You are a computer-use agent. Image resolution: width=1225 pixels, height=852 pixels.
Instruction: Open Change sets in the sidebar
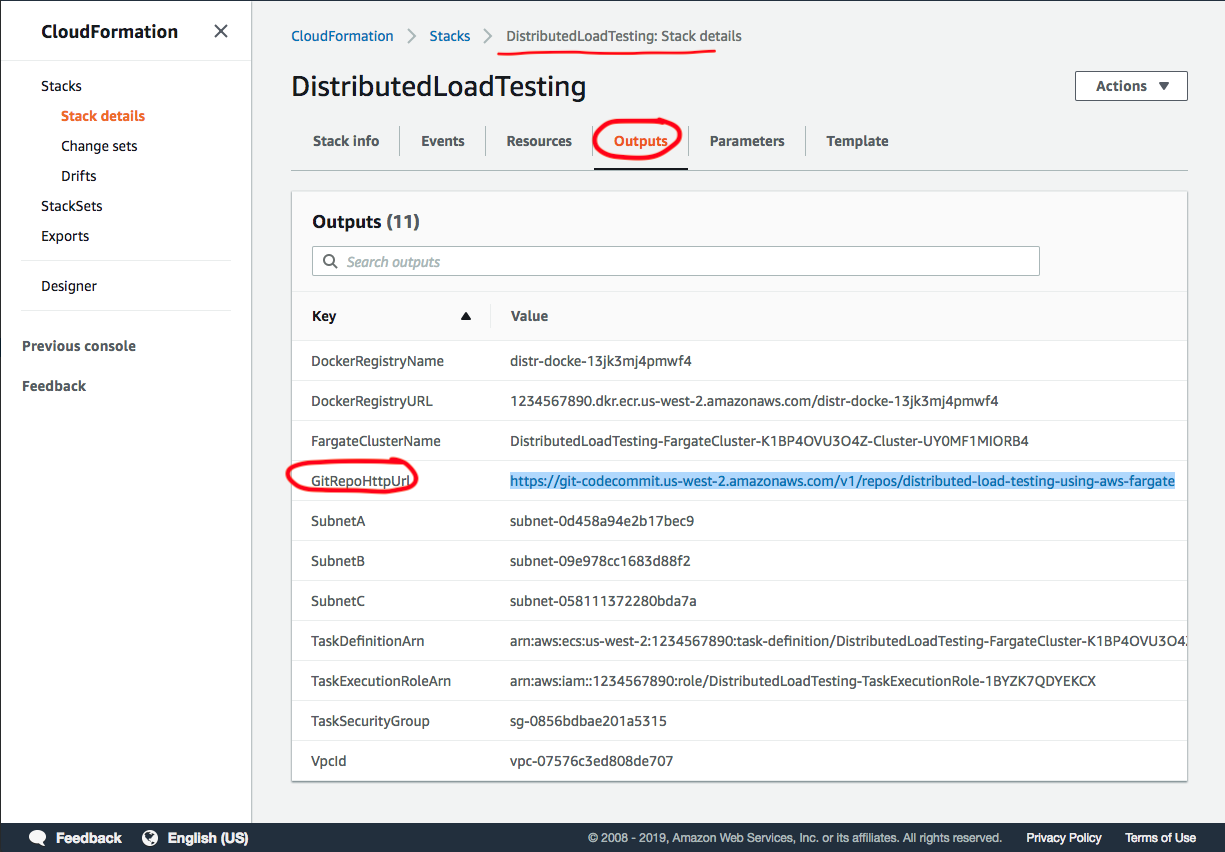tap(99, 146)
